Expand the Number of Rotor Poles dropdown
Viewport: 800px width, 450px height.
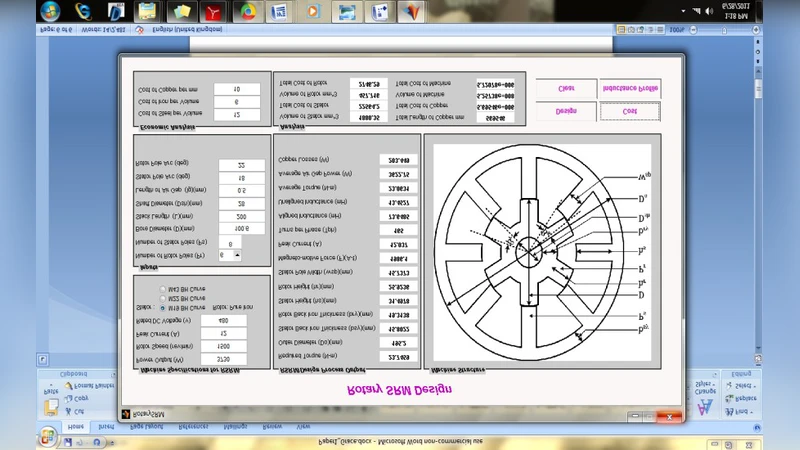[236, 256]
